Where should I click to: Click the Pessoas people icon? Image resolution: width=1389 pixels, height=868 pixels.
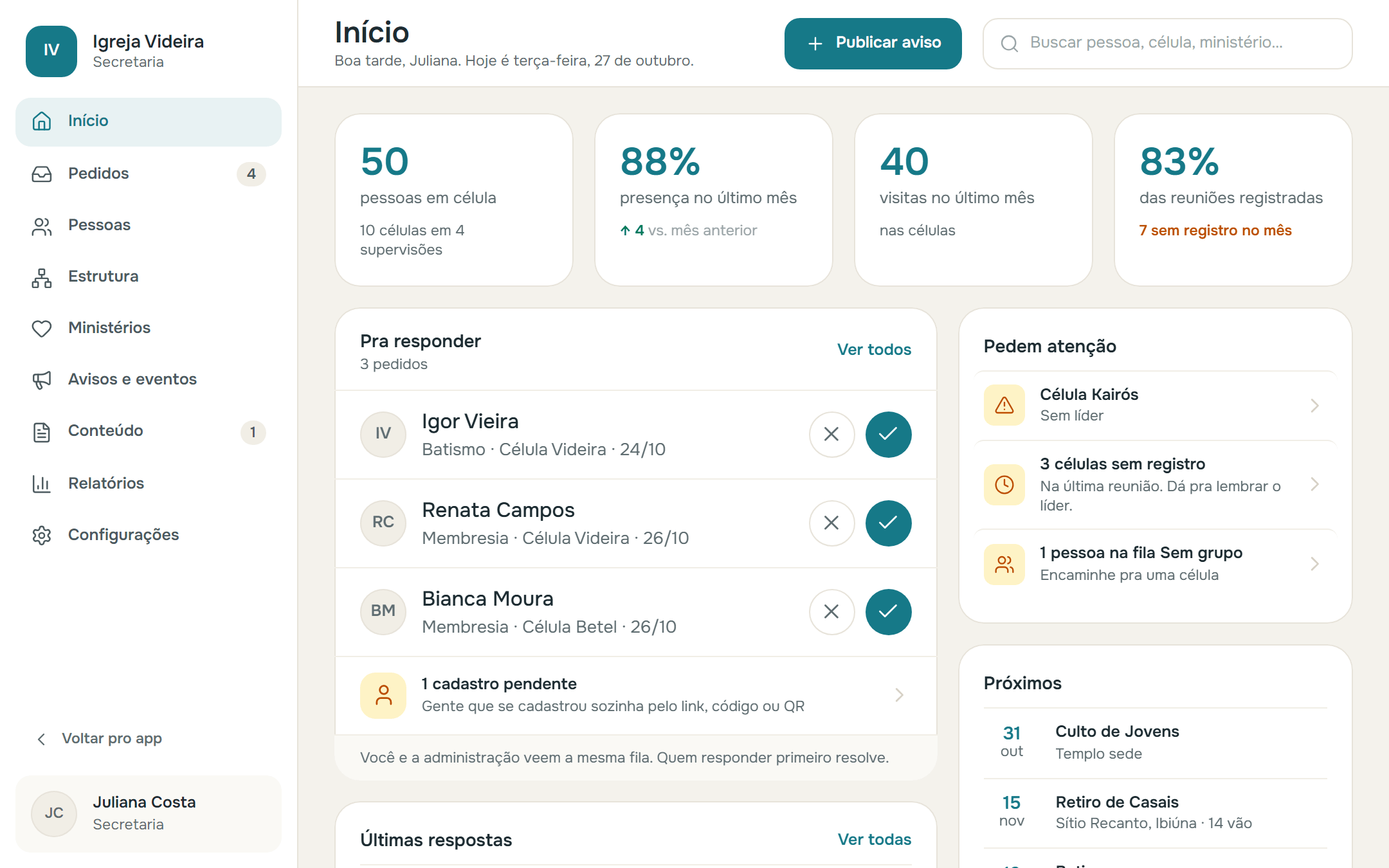point(42,226)
